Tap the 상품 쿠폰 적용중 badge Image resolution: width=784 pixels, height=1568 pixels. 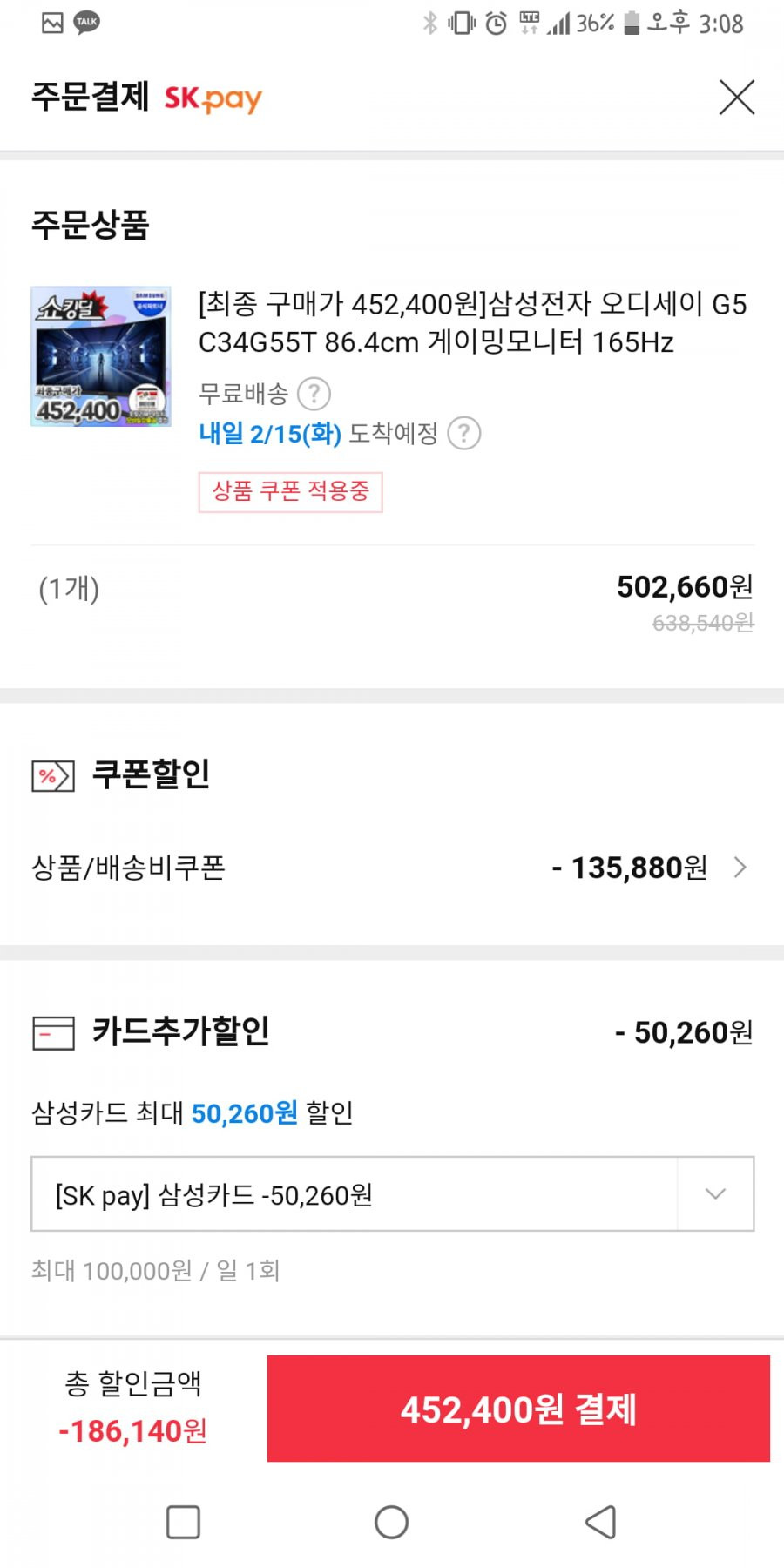point(290,492)
